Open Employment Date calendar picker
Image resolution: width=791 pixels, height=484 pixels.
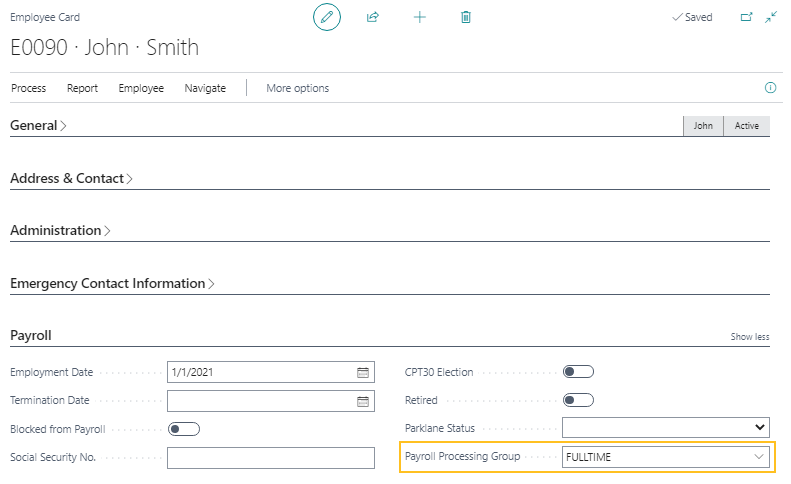coord(363,373)
